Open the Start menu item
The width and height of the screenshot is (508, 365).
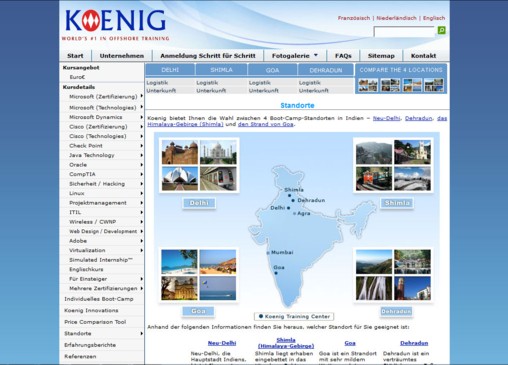coord(75,56)
